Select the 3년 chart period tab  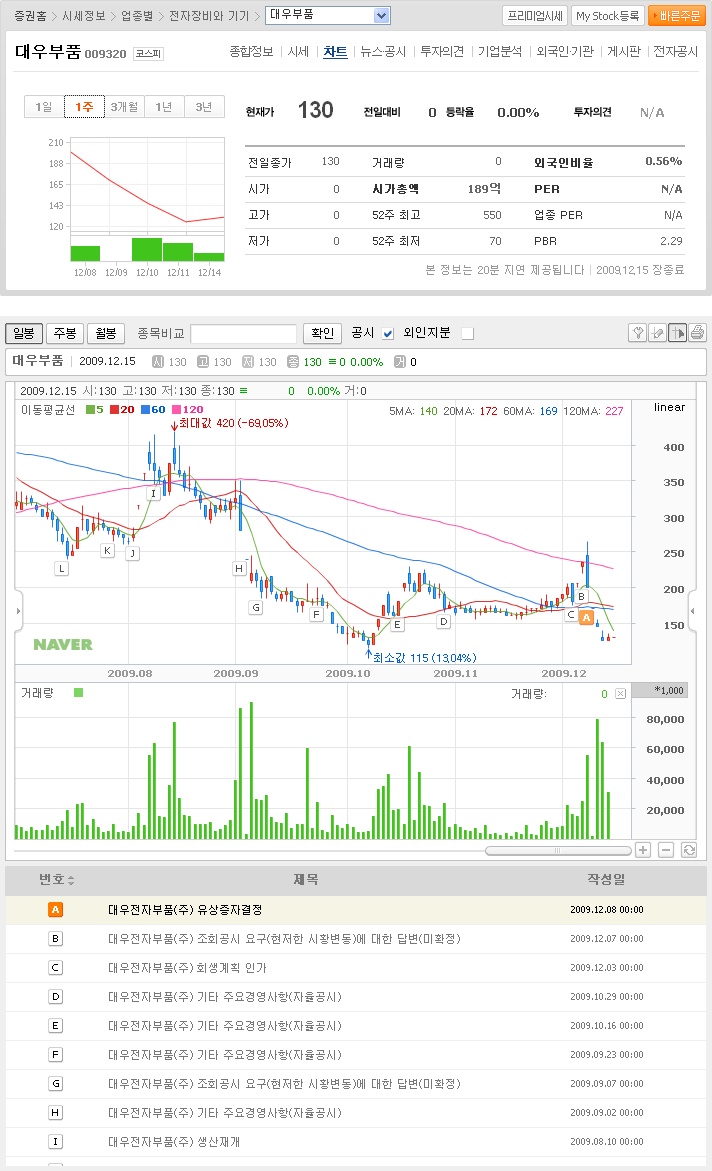pyautogui.click(x=204, y=107)
